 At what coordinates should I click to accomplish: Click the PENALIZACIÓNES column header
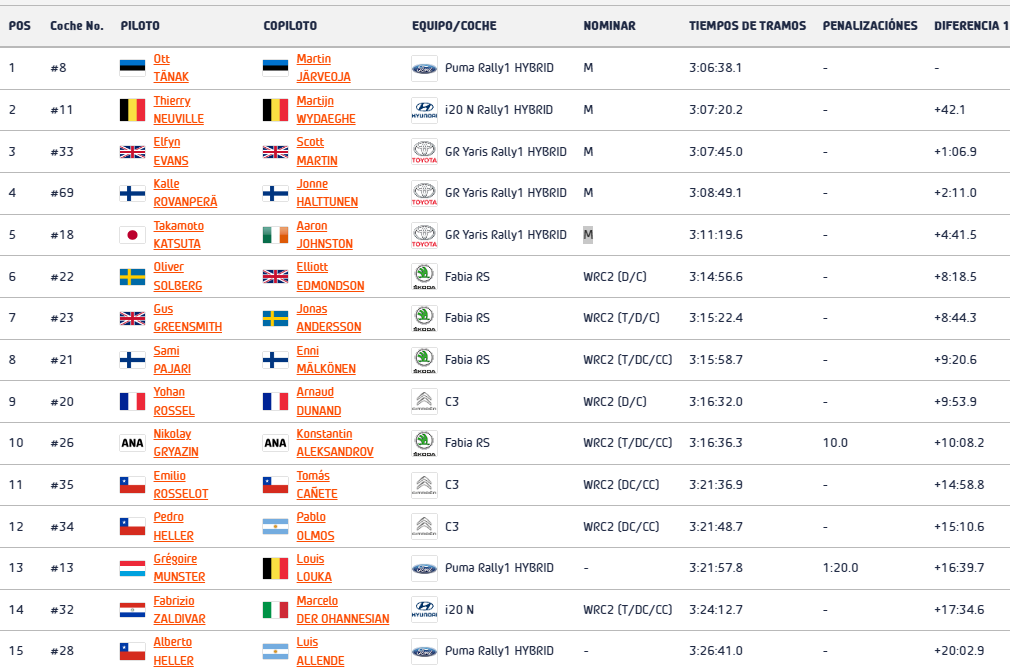pyautogui.click(x=870, y=26)
